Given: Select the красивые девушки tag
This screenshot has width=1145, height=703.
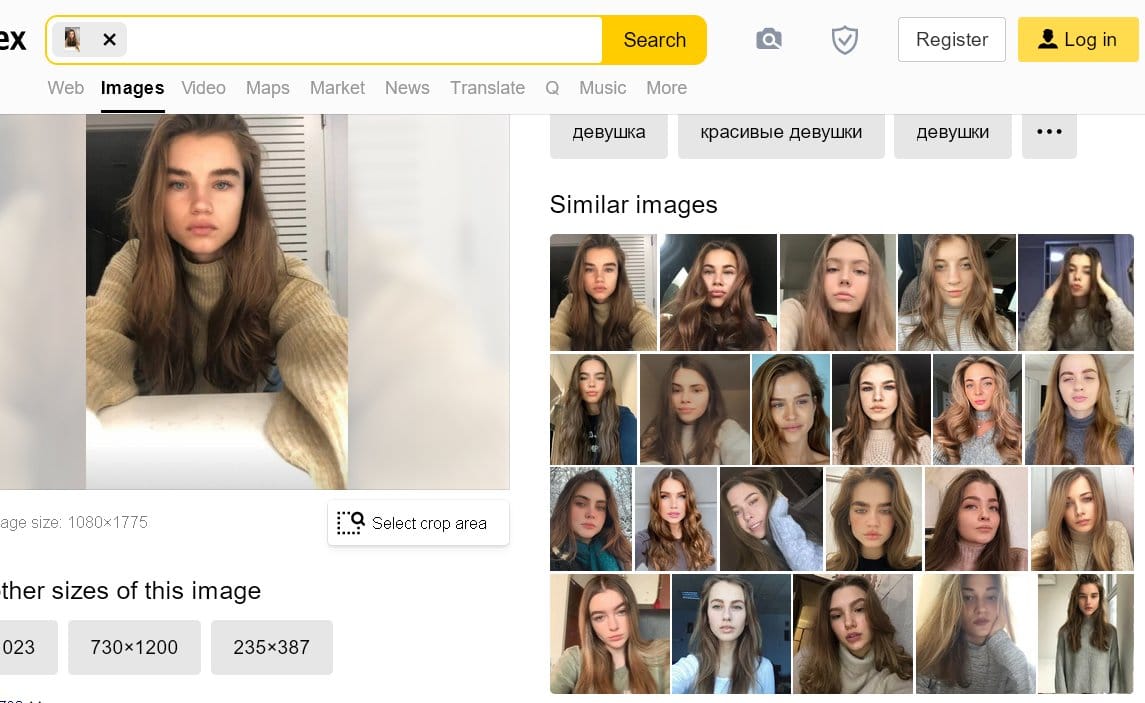Looking at the screenshot, I should [781, 132].
